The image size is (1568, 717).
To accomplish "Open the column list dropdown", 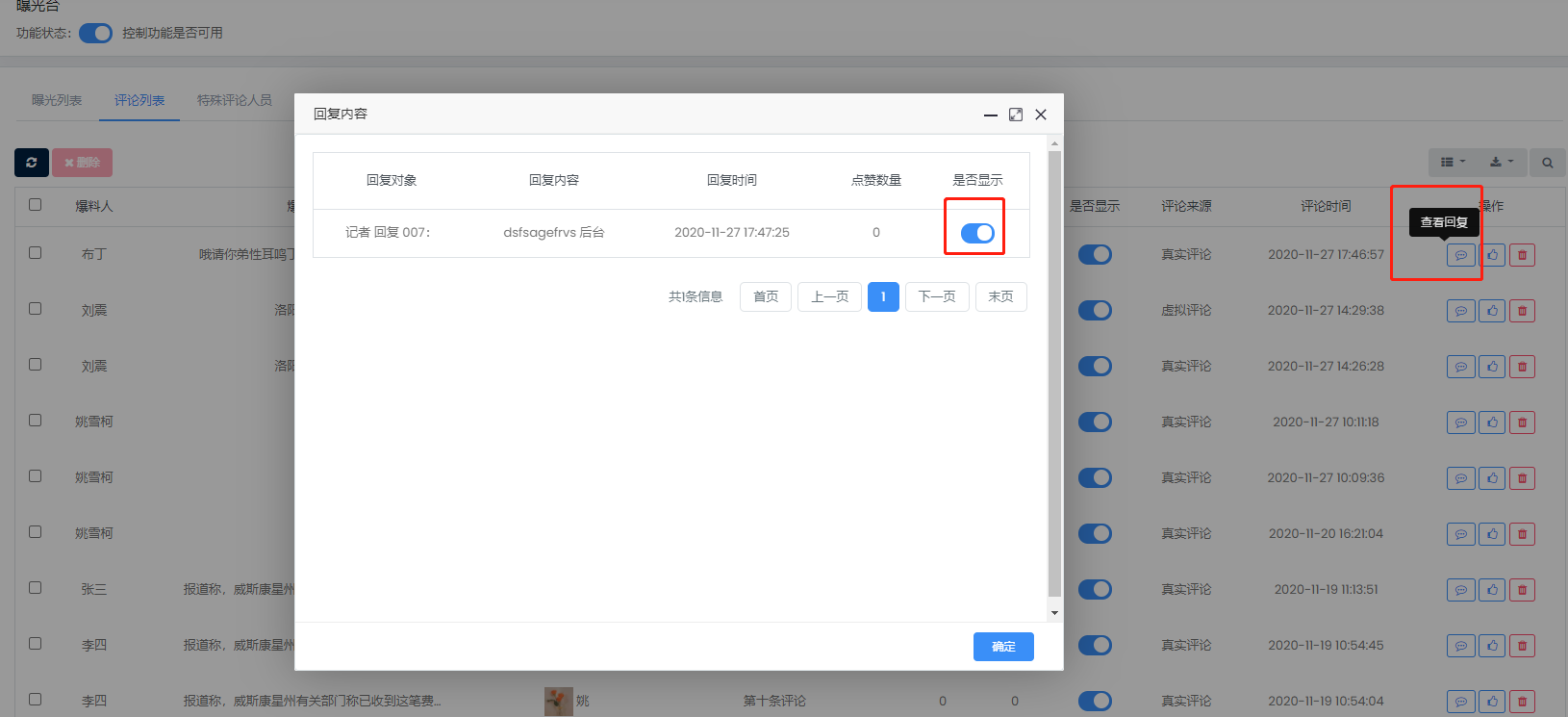I will tap(1453, 163).
